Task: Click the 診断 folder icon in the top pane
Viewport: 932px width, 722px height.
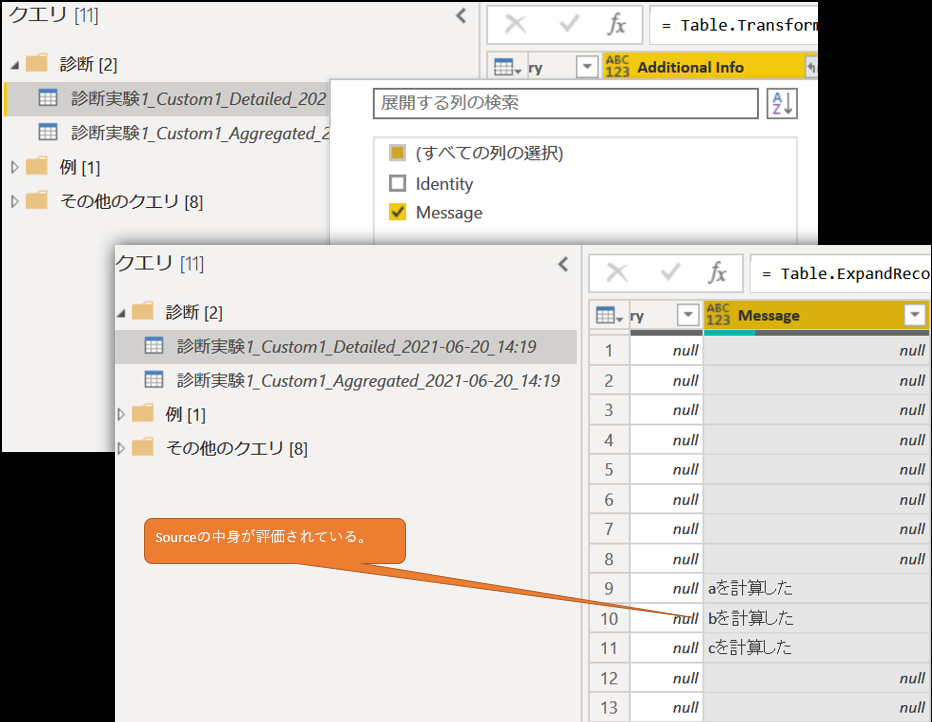Action: coord(37,63)
